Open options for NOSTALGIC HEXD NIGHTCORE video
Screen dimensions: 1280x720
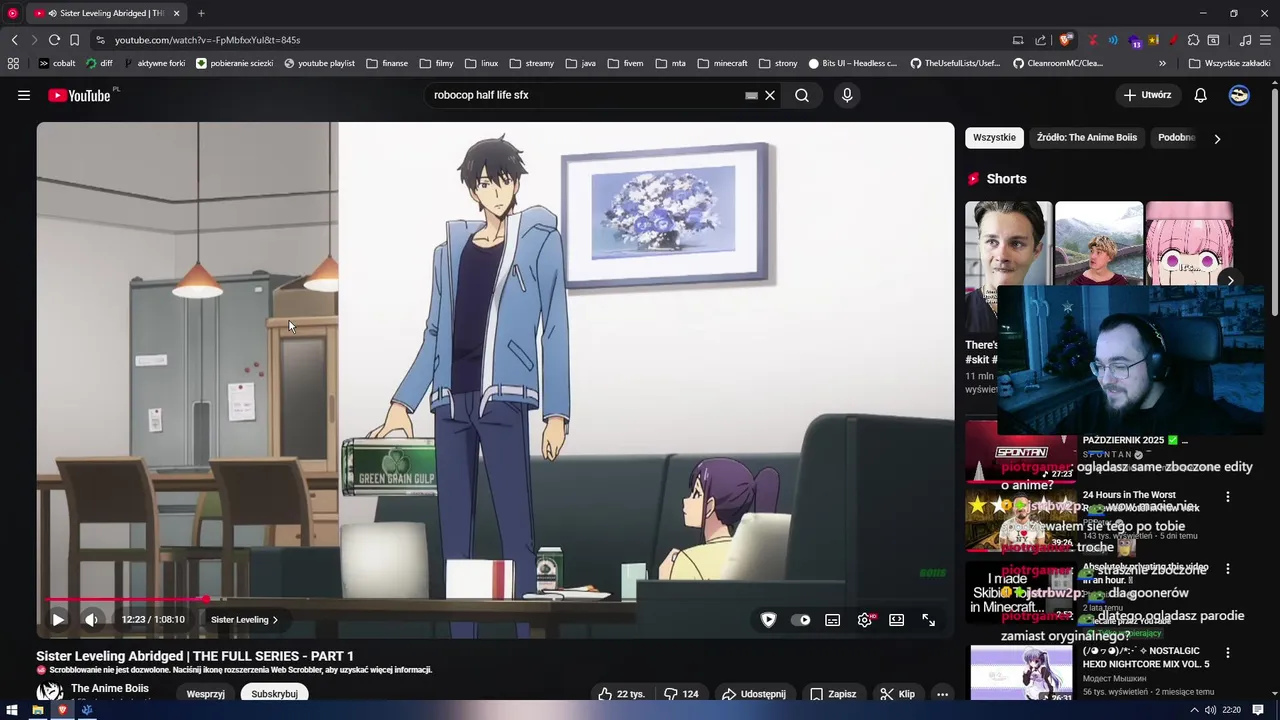click(1228, 653)
